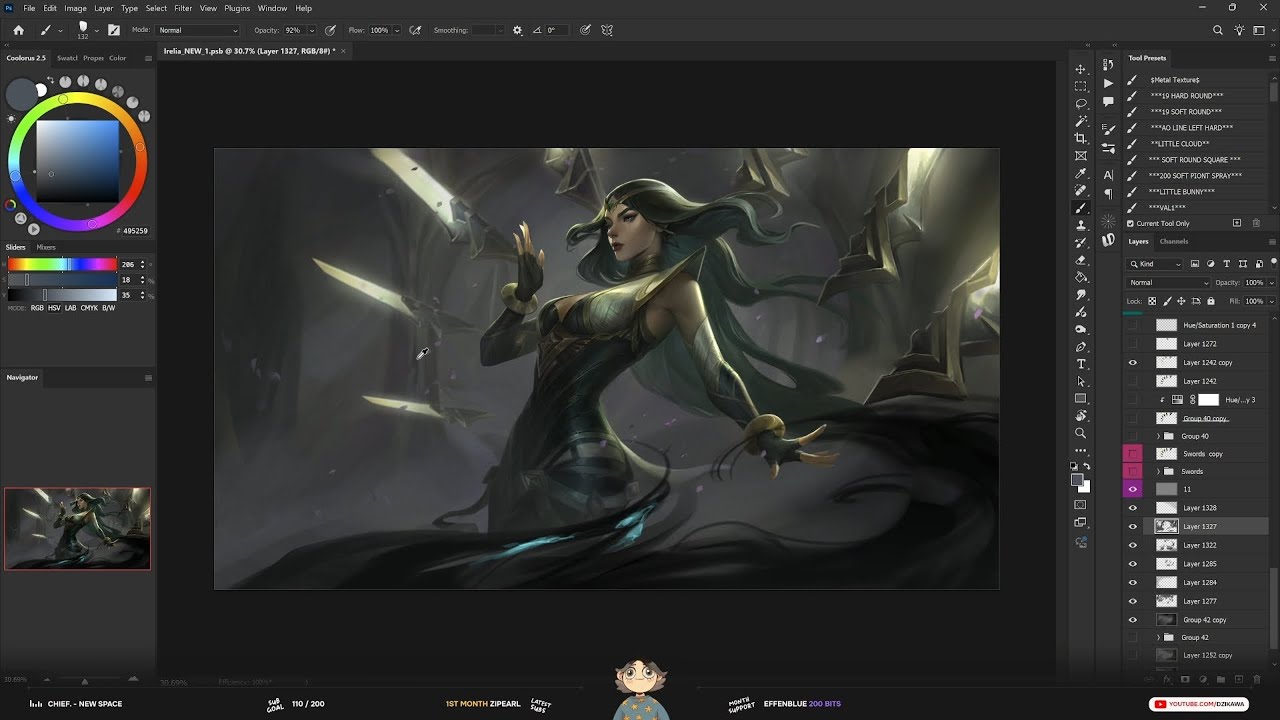
Task: Open smoothing options gear icon
Action: (x=517, y=30)
